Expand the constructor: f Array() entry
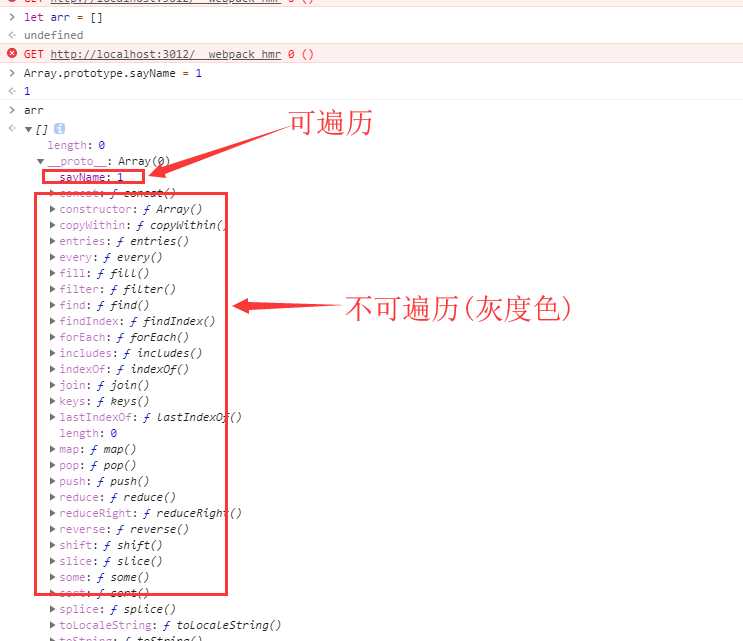 (x=53, y=209)
